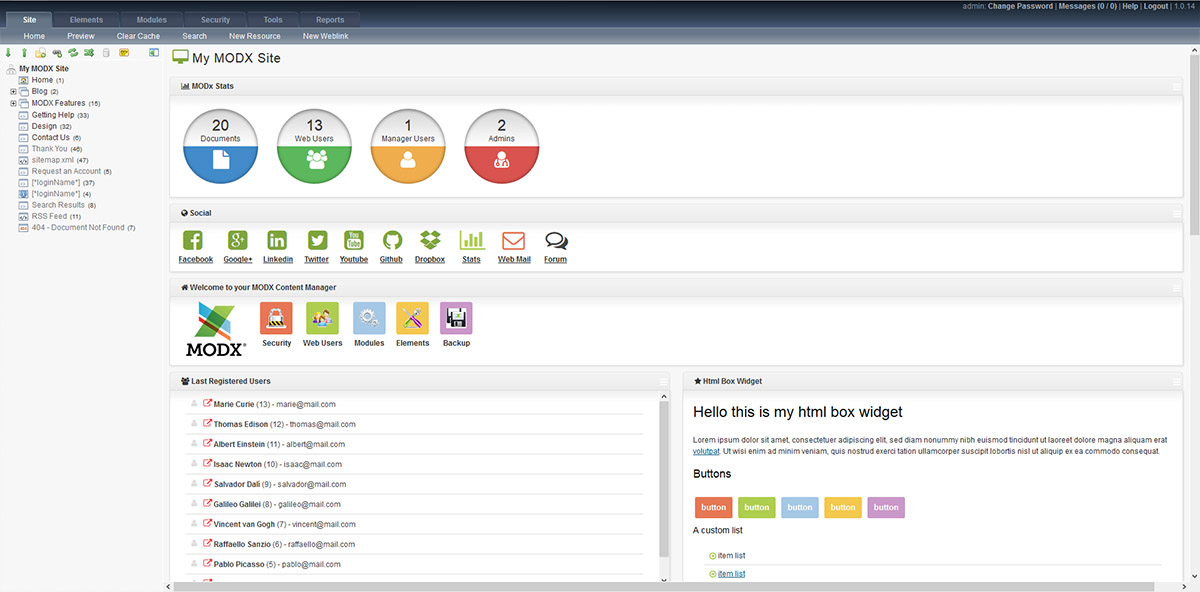Click the green button in html widget
This screenshot has width=1200, height=592.
(757, 507)
